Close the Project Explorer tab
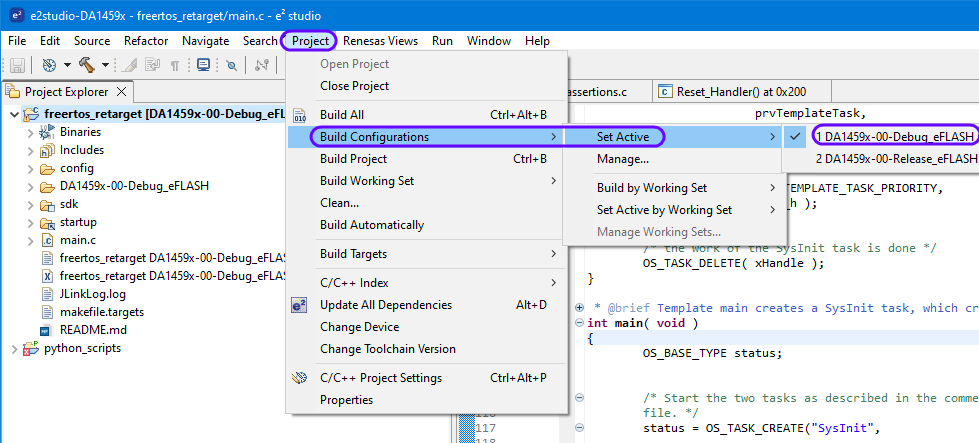The image size is (979, 443). click(122, 92)
